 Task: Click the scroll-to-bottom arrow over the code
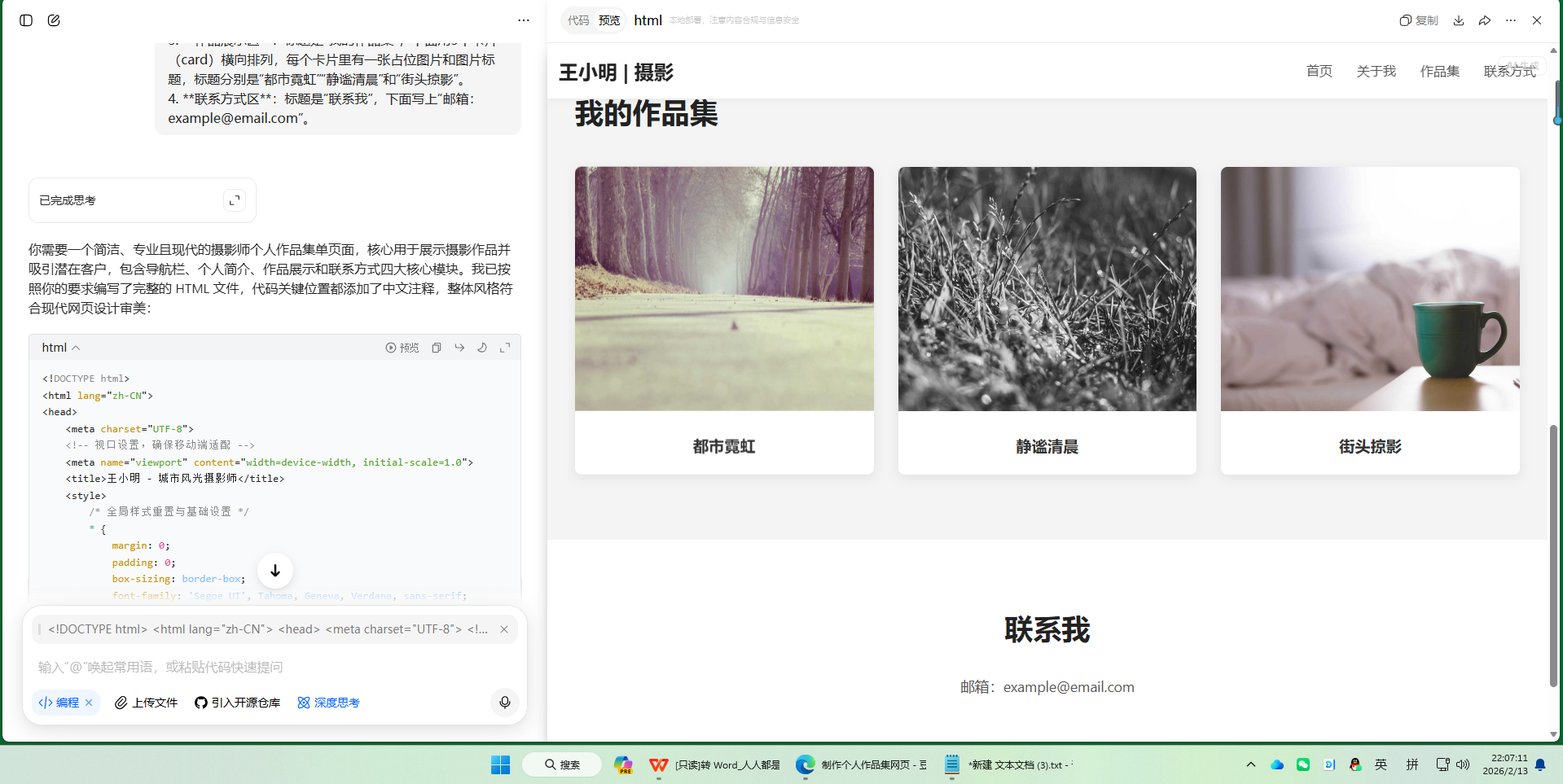click(x=274, y=570)
